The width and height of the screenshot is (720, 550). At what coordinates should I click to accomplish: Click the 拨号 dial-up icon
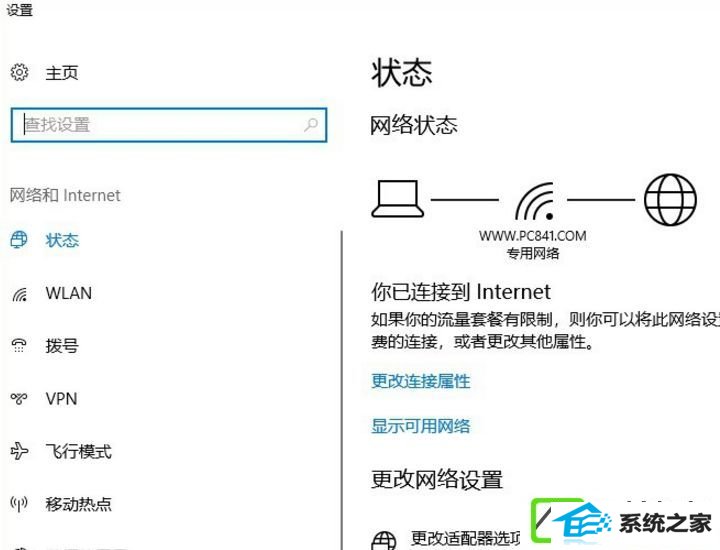[19, 345]
